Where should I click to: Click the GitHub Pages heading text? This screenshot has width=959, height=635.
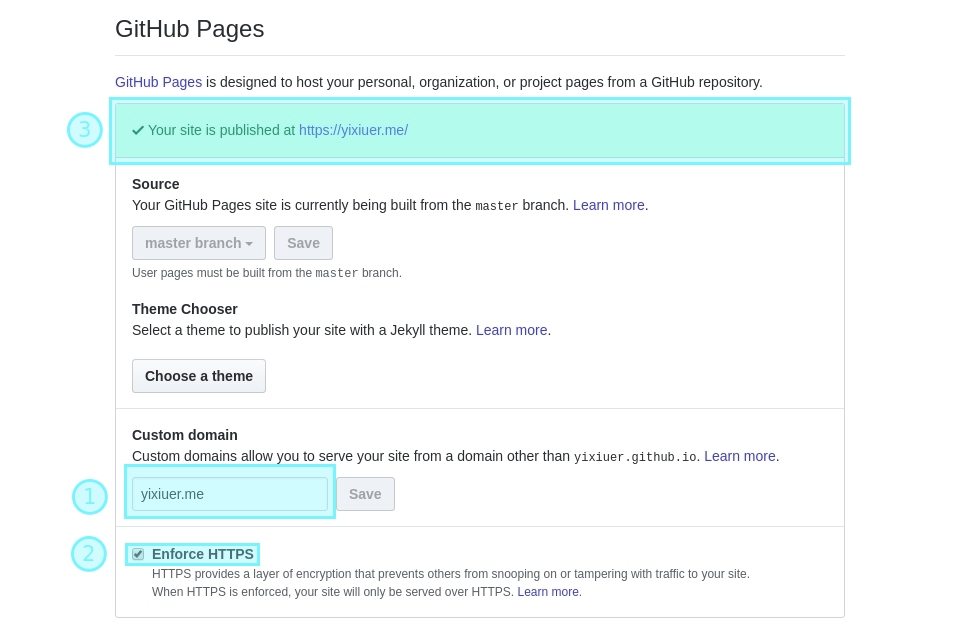190,29
